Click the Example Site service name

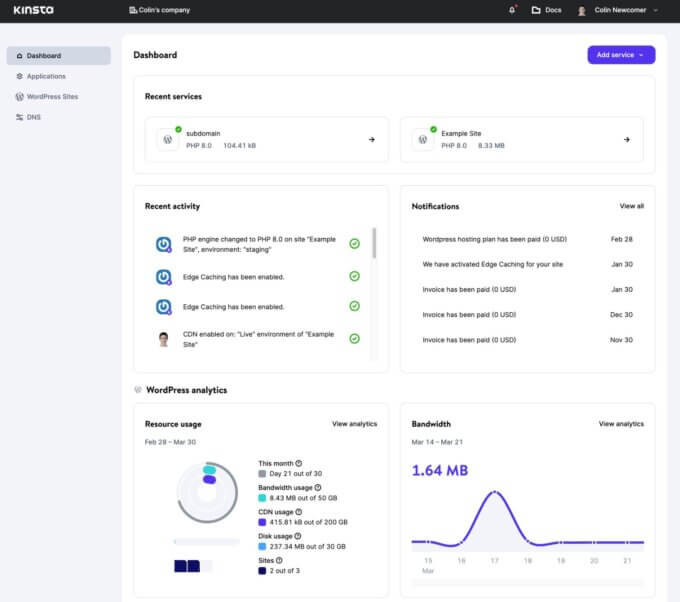461,134
